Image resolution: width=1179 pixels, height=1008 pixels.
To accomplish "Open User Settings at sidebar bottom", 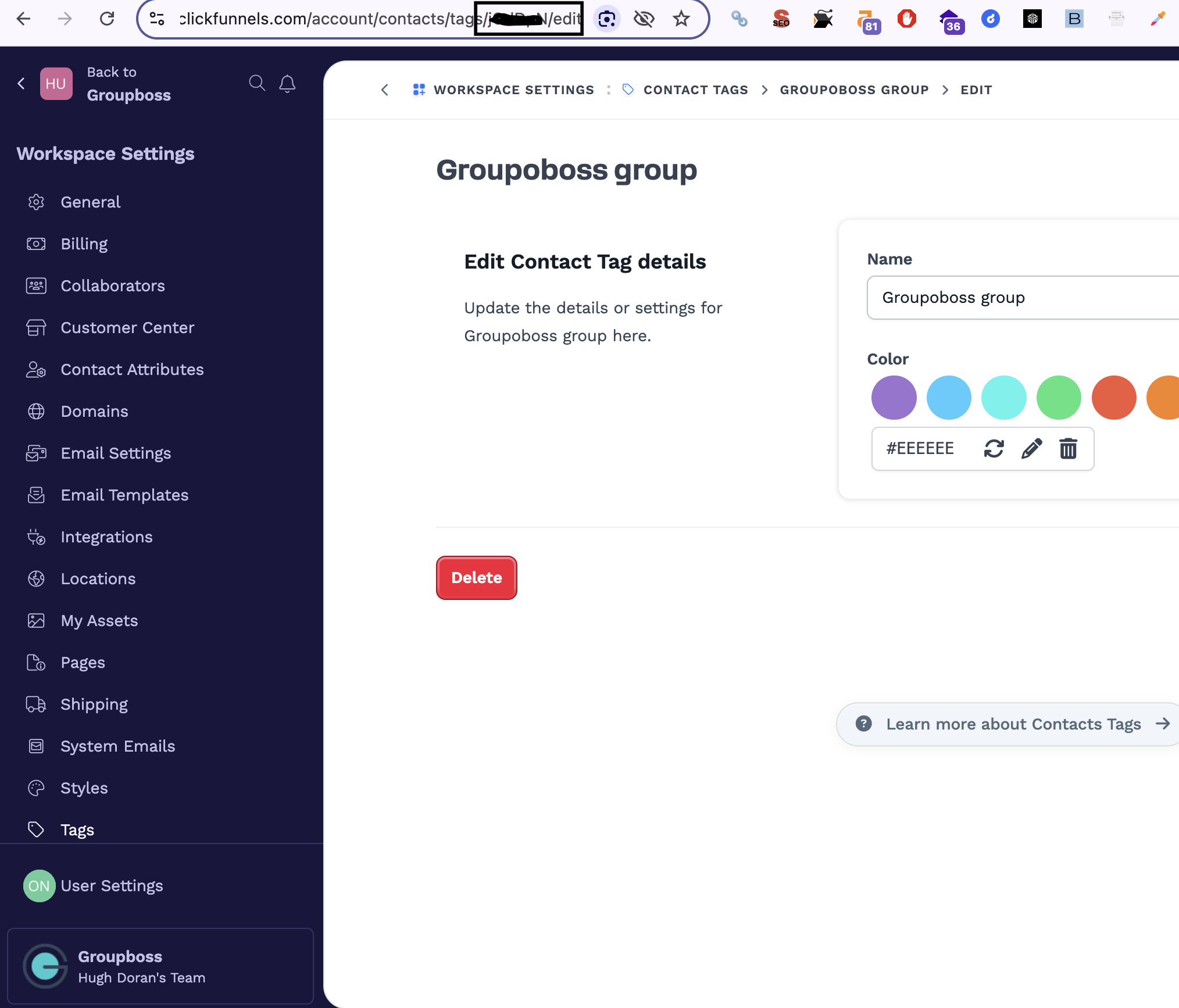I will (x=112, y=885).
